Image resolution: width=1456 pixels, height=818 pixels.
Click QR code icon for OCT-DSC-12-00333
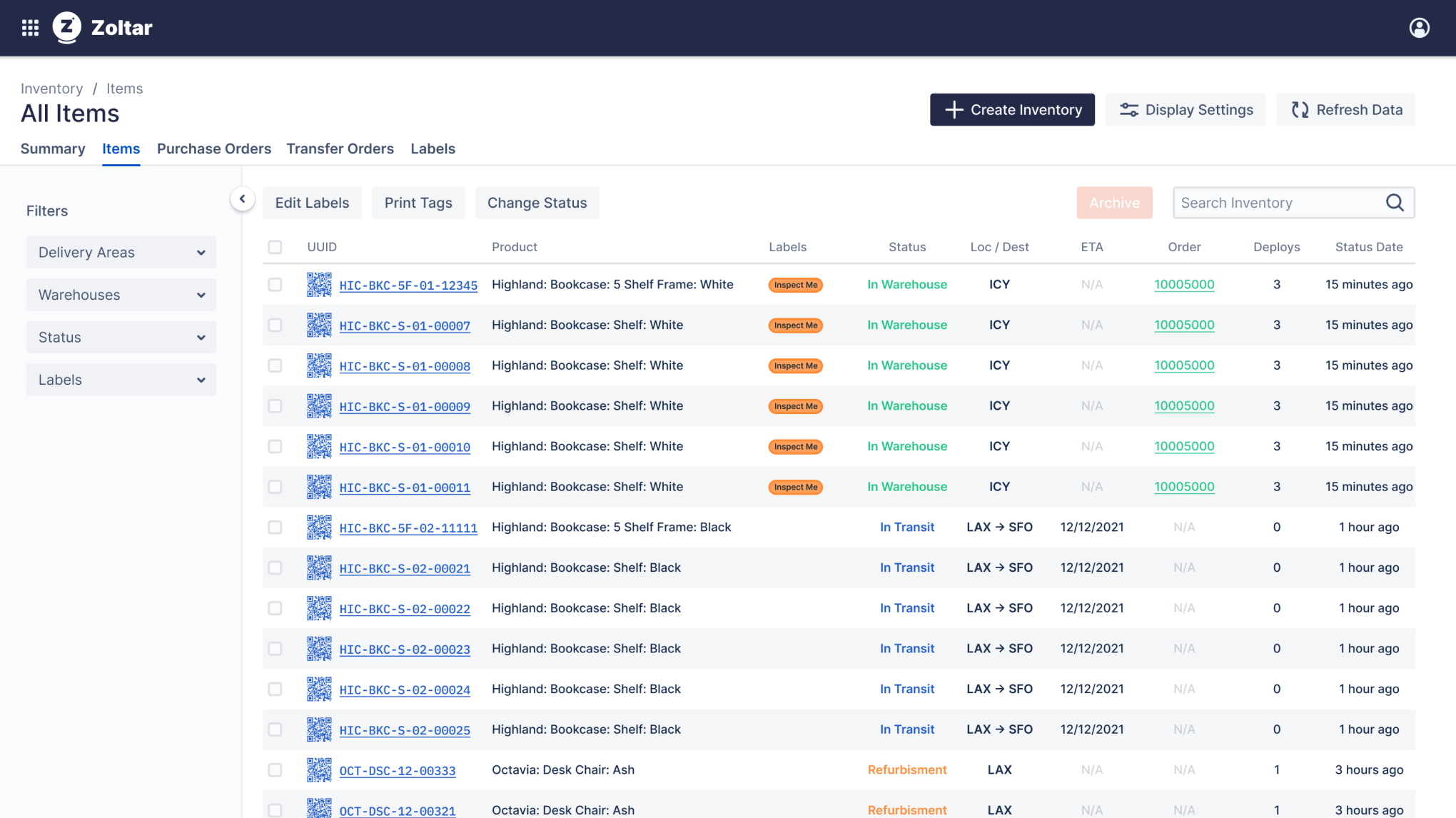click(319, 769)
